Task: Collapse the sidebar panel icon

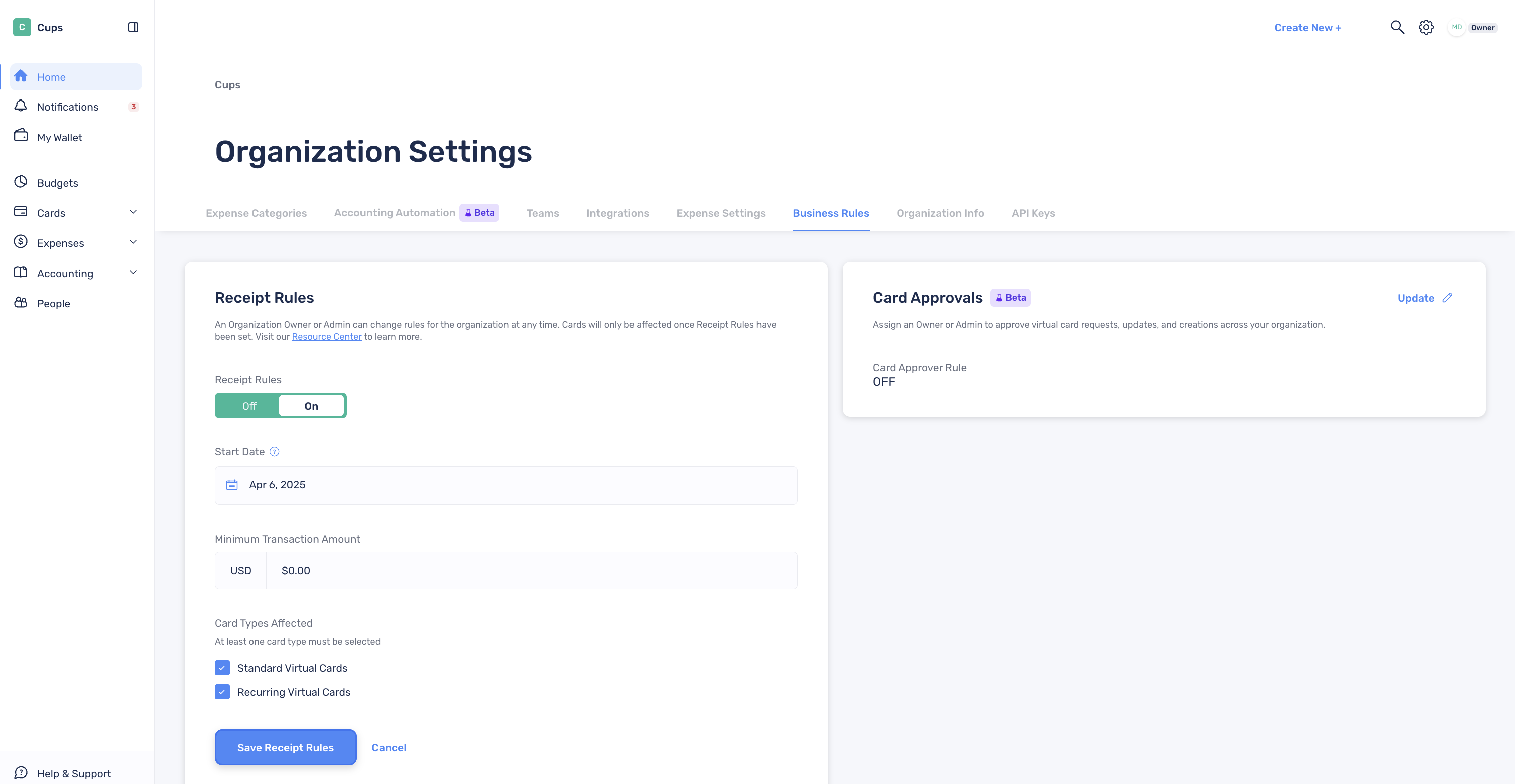Action: coord(133,27)
